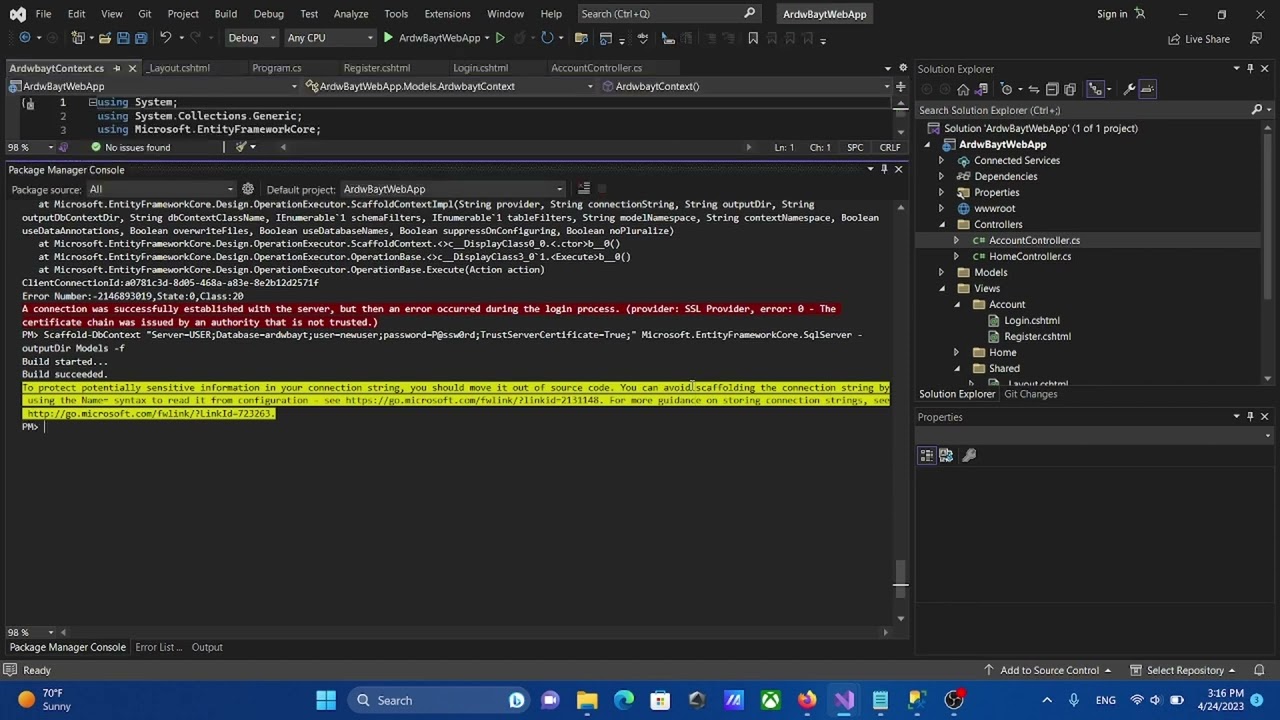Close the ArdwbaytContext.cs tab

(x=133, y=68)
